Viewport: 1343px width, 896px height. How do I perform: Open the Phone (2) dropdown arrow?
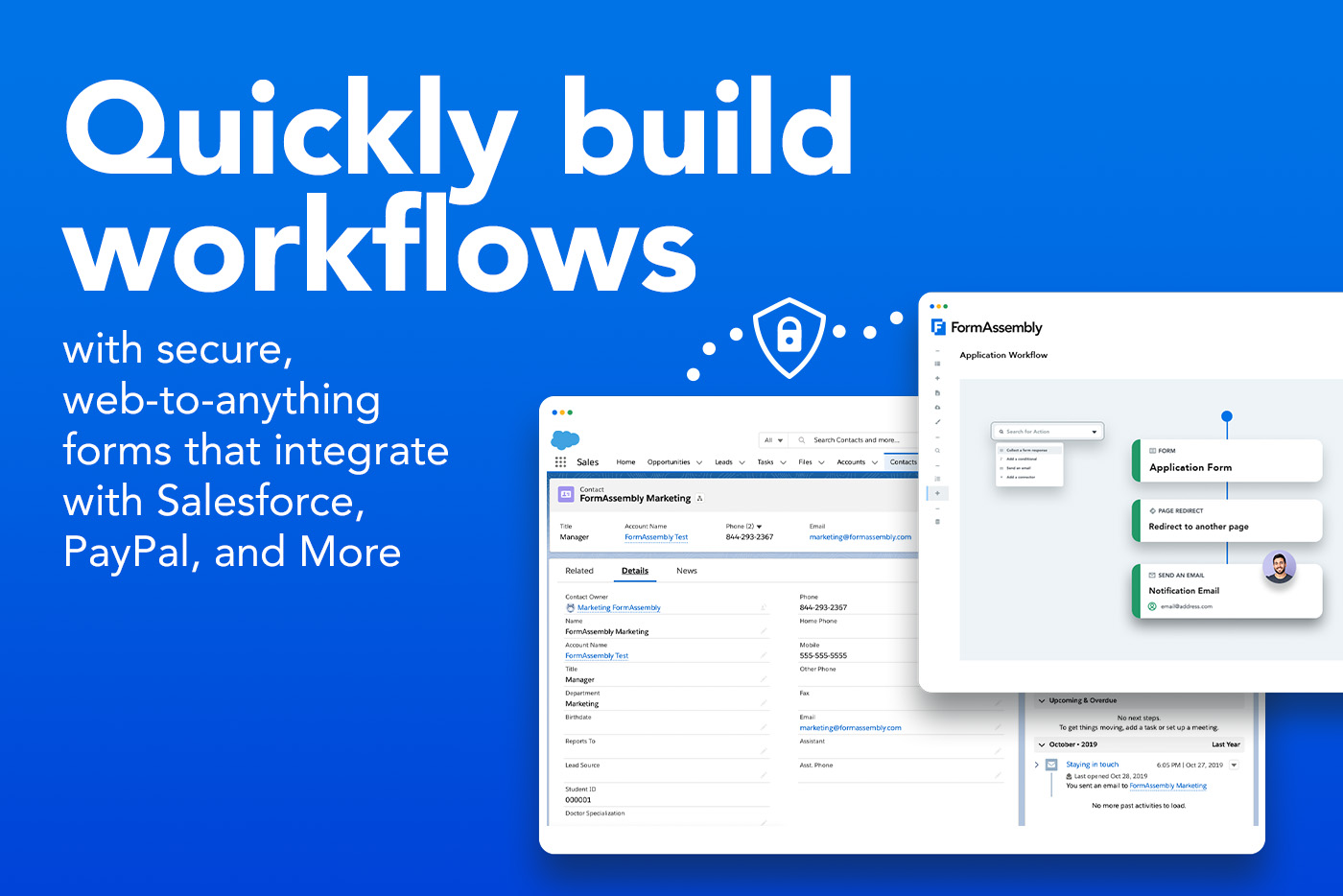[759, 527]
